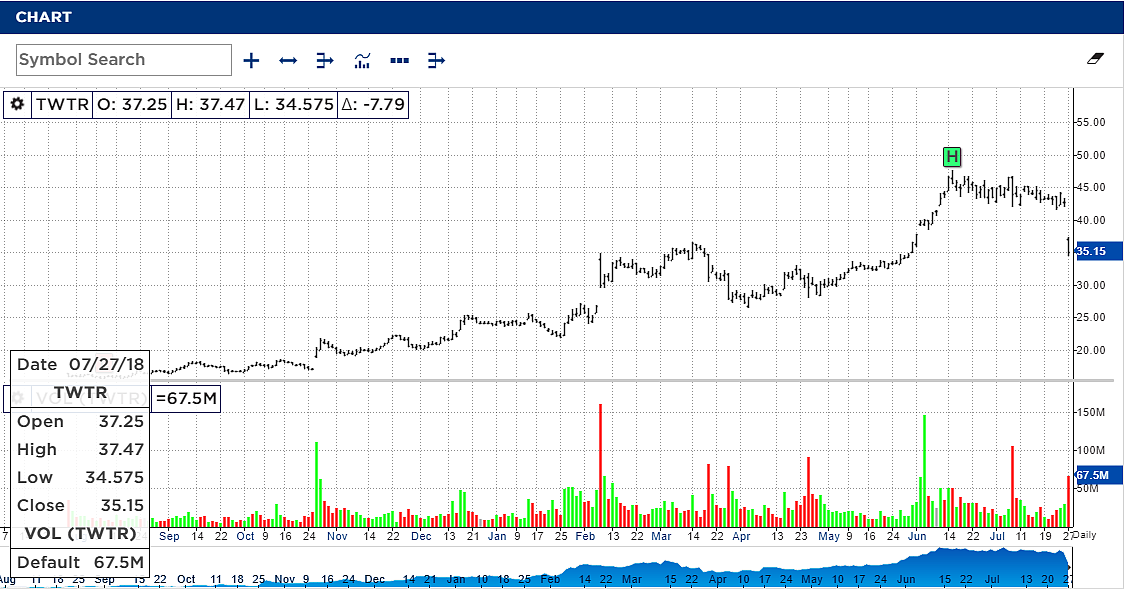1127x589 pixels.
Task: Click the tallest red volume bar in February
Action: 600,466
